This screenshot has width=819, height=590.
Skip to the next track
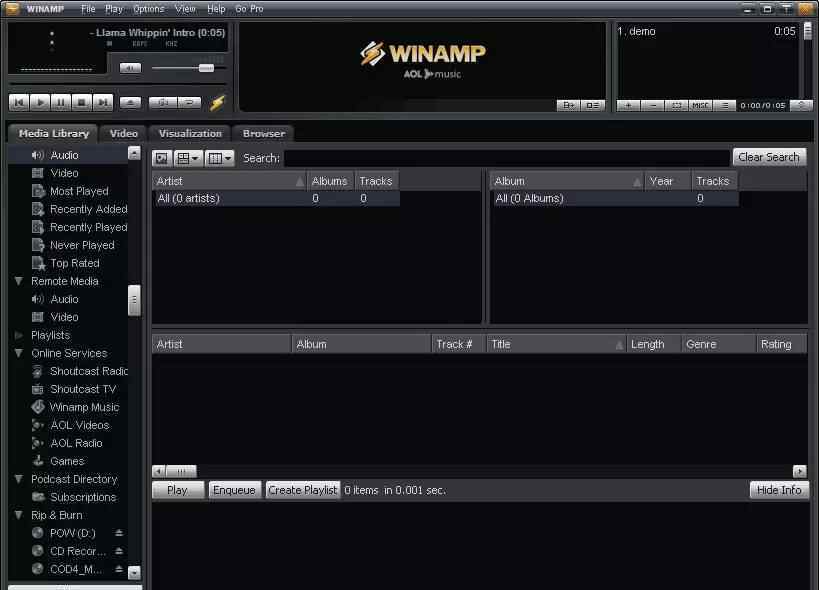click(102, 102)
